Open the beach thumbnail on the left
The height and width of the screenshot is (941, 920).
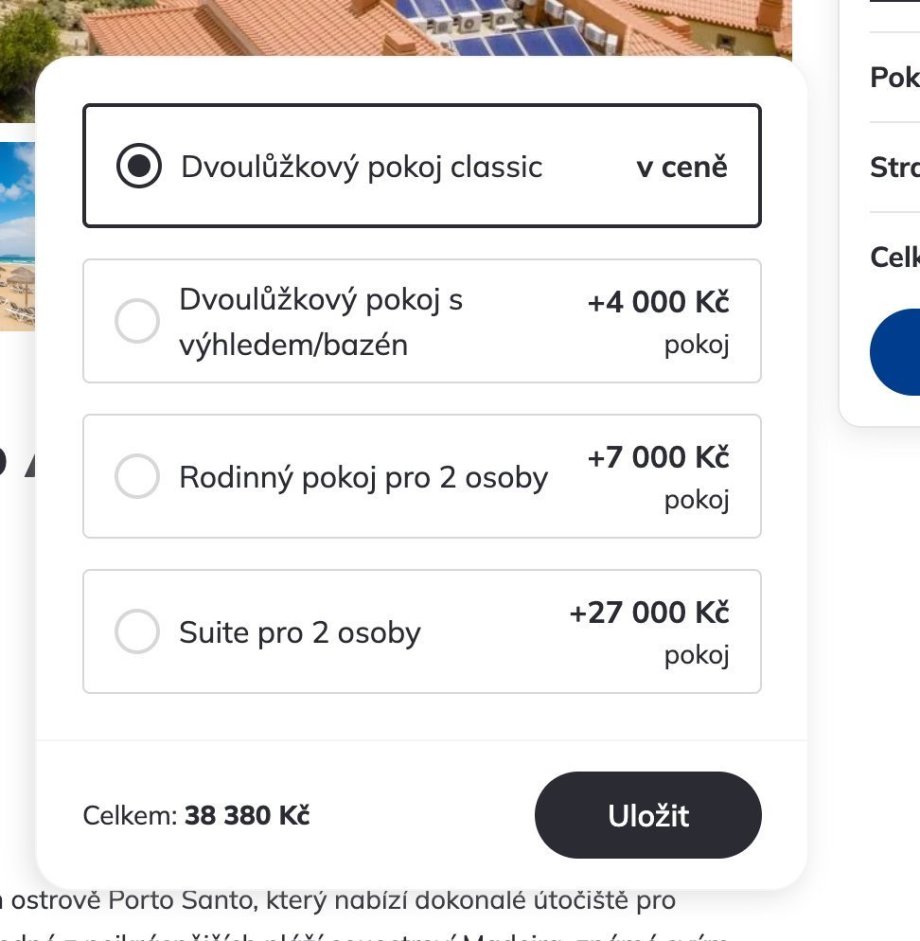[17, 235]
